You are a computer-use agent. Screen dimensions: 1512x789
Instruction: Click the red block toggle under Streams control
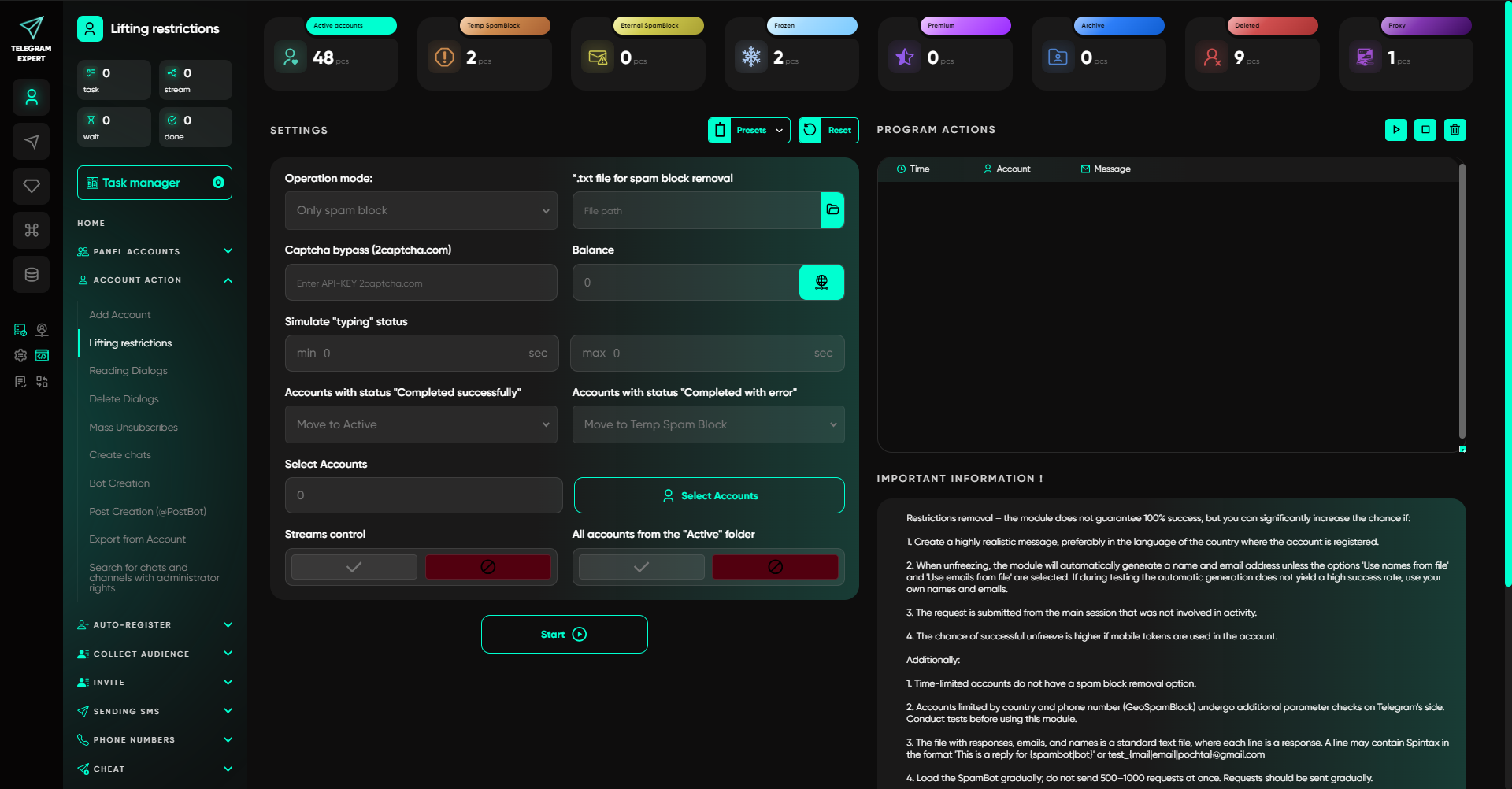pyautogui.click(x=487, y=566)
